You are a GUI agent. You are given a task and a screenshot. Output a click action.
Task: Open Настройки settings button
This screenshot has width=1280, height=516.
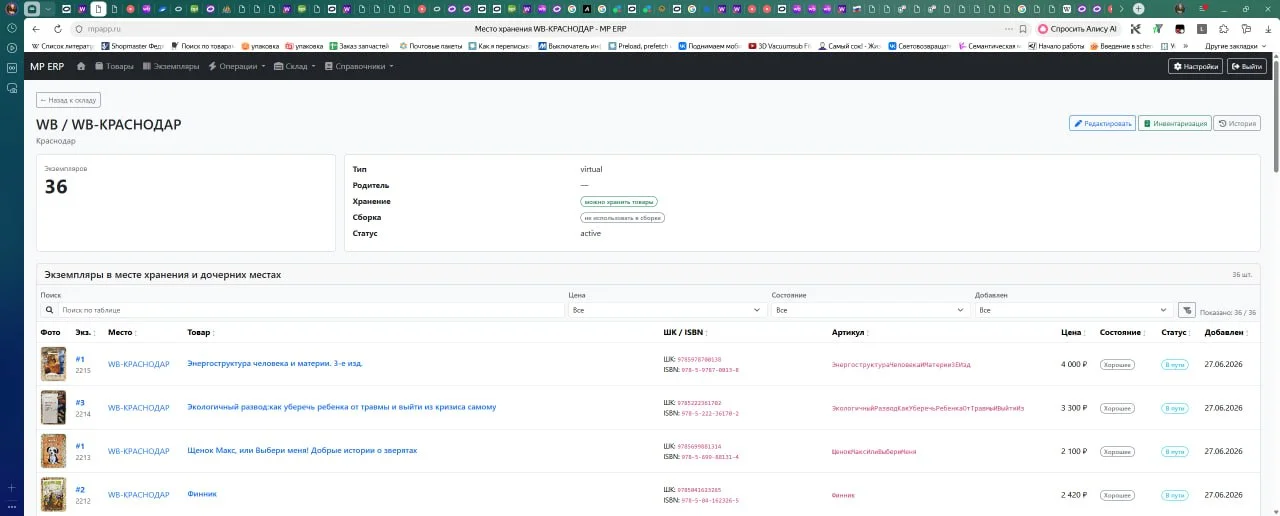coord(1196,66)
